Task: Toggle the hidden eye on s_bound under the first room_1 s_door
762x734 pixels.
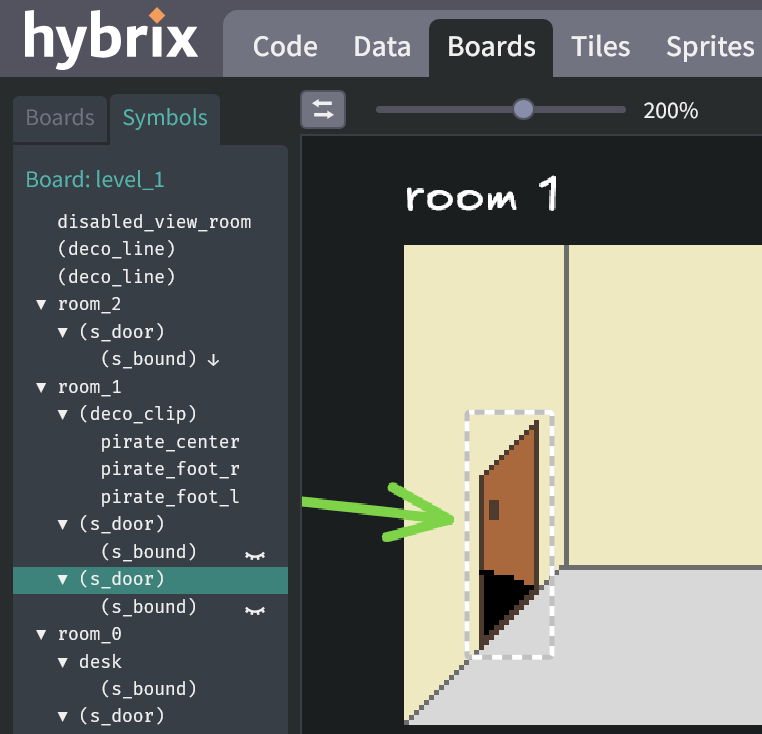Action: (x=255, y=555)
